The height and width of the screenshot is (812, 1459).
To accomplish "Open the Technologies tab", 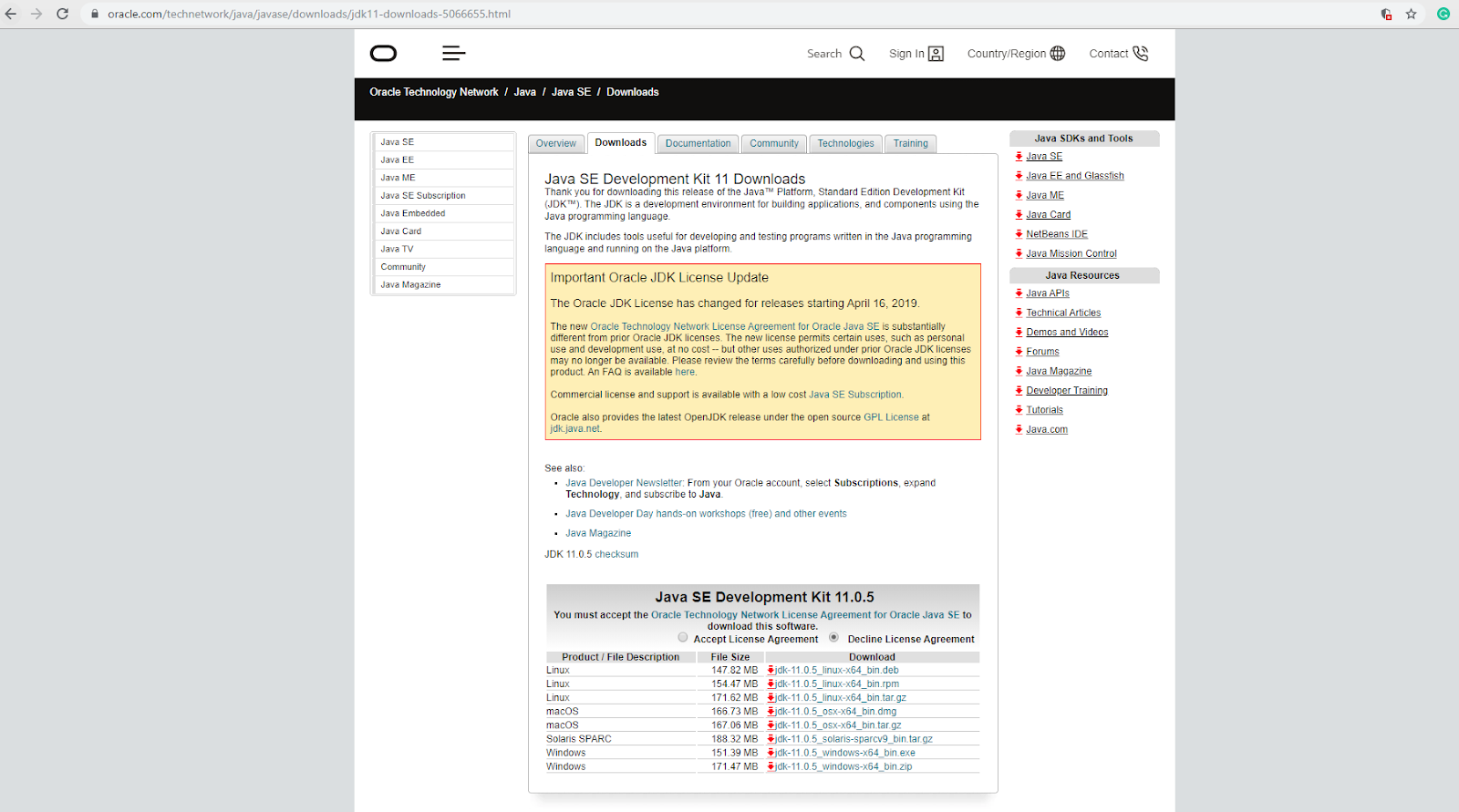I will [x=845, y=144].
